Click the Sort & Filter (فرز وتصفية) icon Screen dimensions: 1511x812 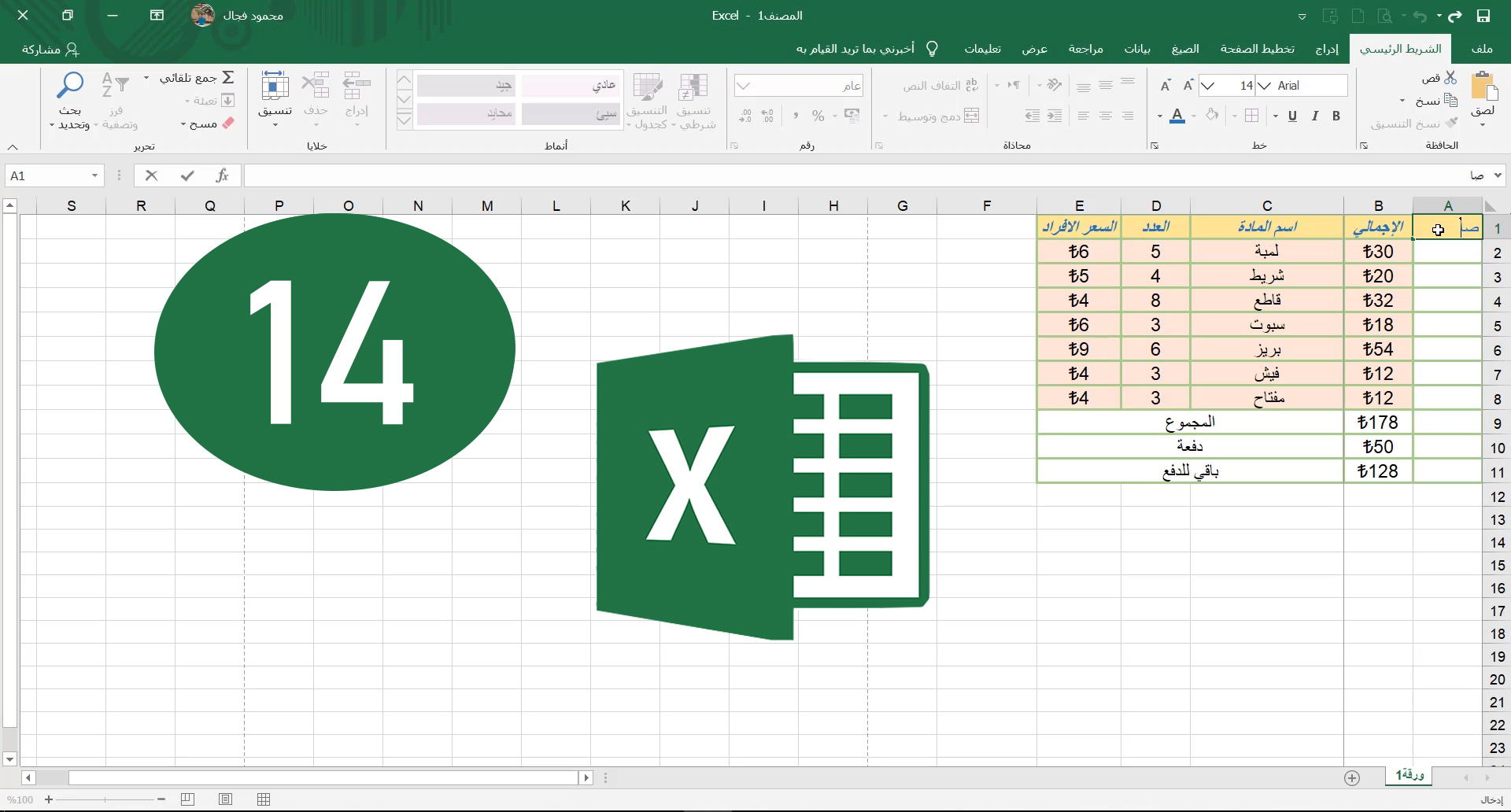[116, 84]
